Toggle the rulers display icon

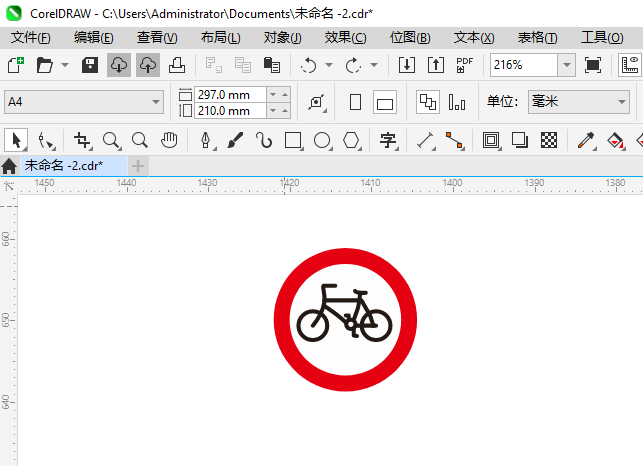630,65
